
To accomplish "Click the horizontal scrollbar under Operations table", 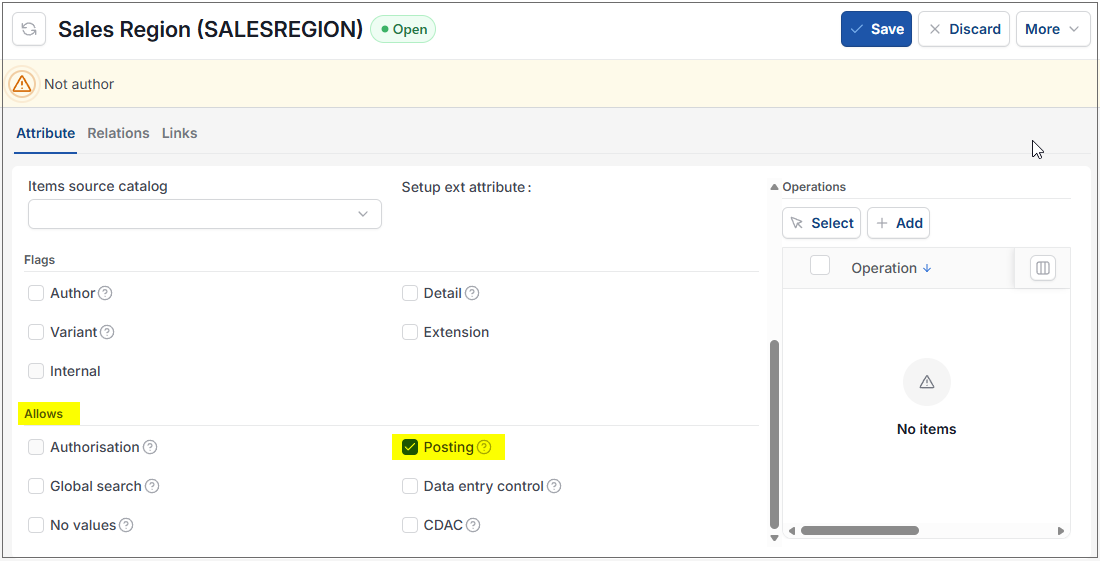I will (860, 531).
